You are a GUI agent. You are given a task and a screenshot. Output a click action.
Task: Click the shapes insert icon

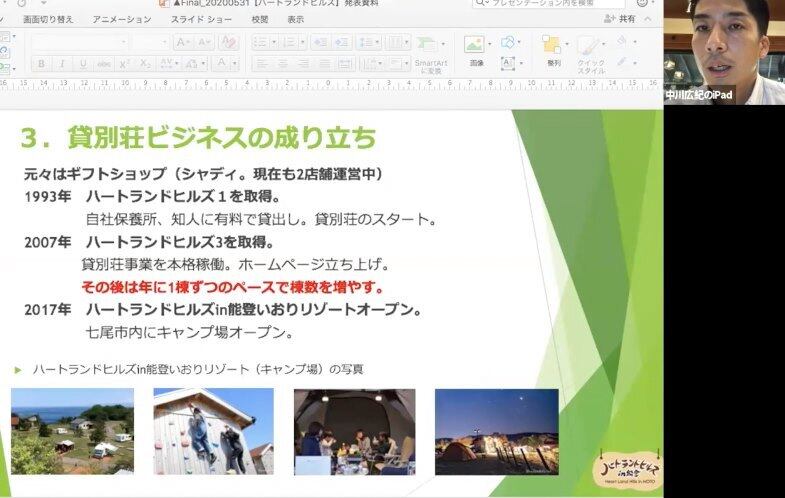pyautogui.click(x=509, y=42)
